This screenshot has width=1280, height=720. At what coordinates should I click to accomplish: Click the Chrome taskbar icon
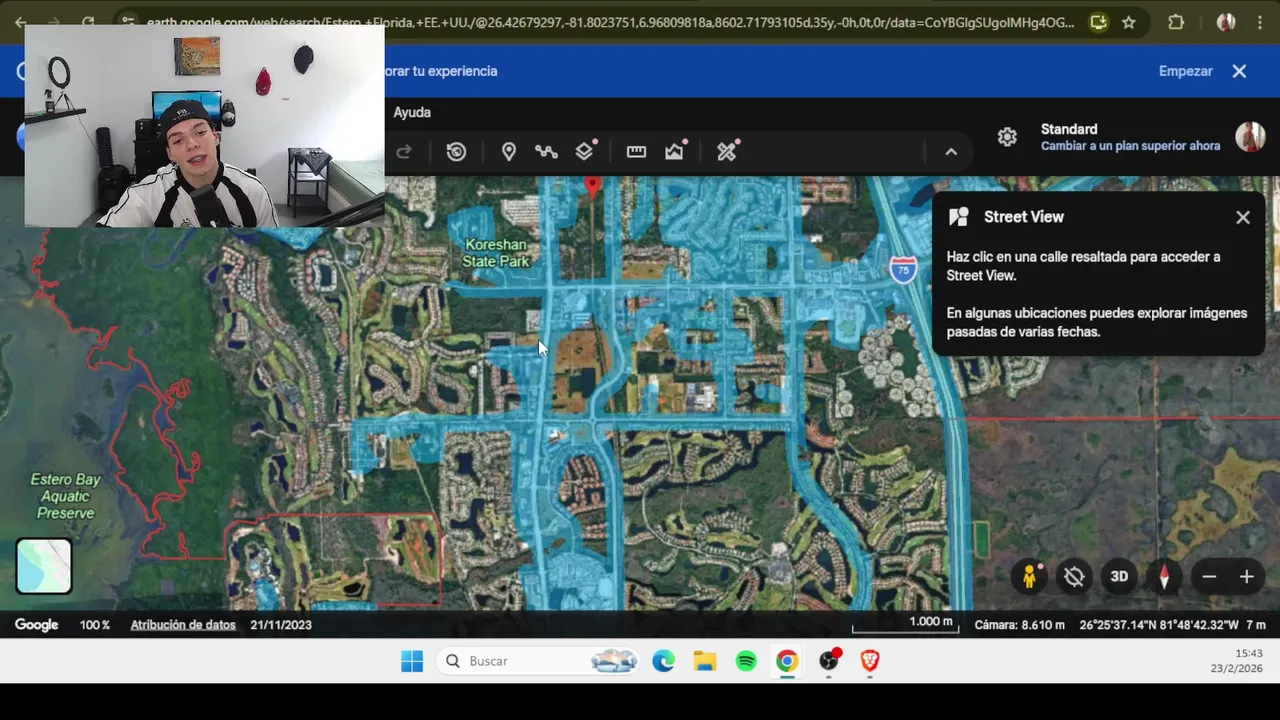(787, 661)
